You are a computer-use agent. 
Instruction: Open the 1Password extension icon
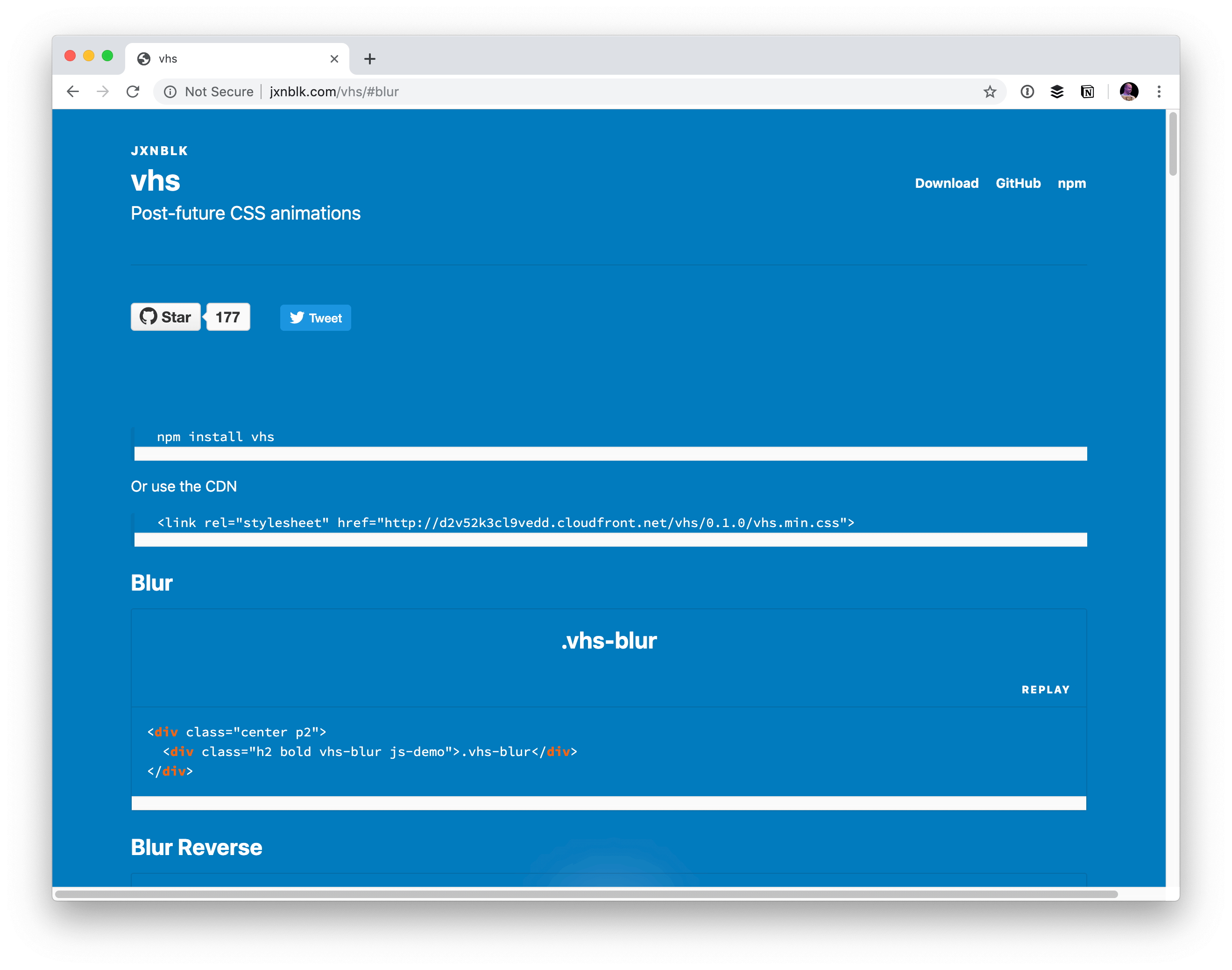(1027, 92)
